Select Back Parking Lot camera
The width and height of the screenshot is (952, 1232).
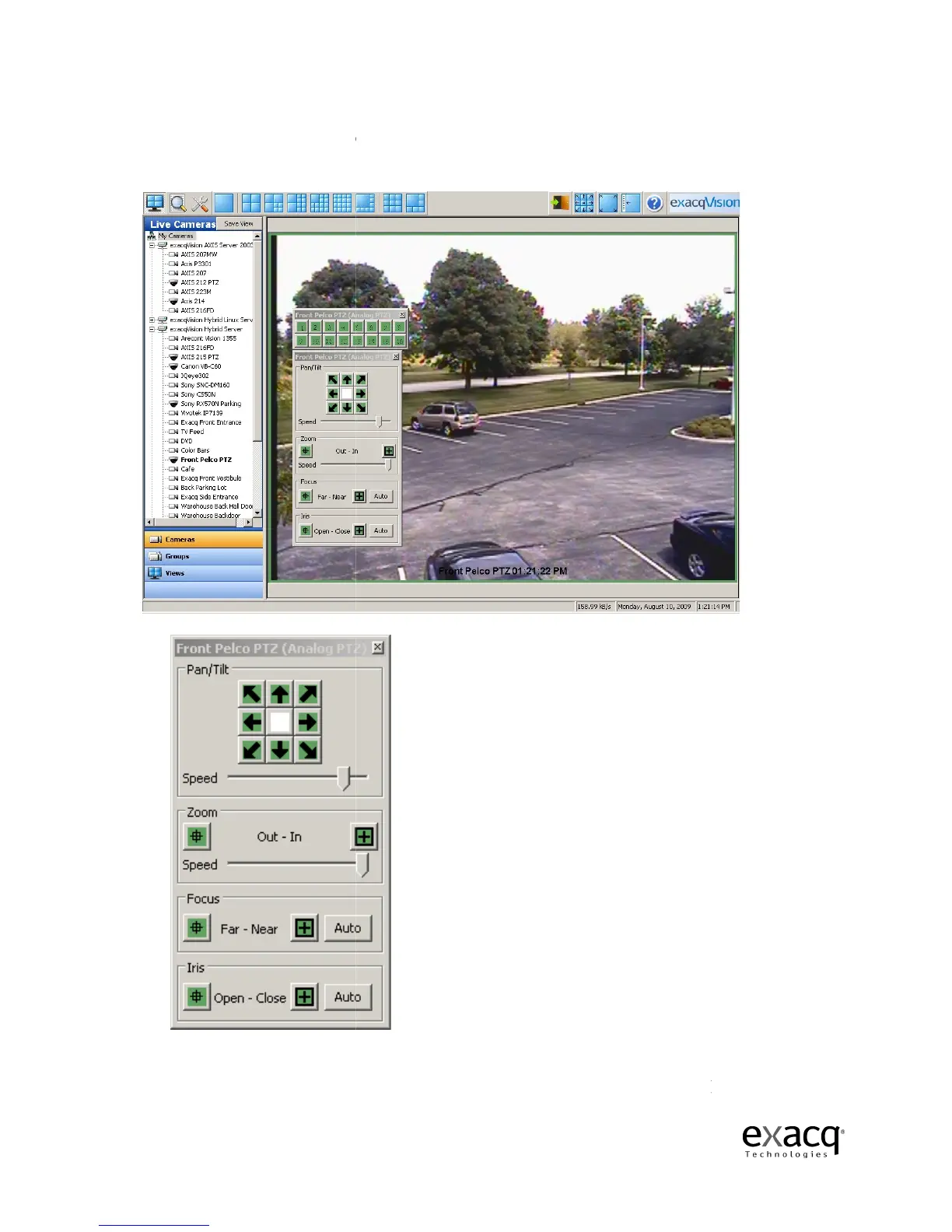pyautogui.click(x=204, y=488)
